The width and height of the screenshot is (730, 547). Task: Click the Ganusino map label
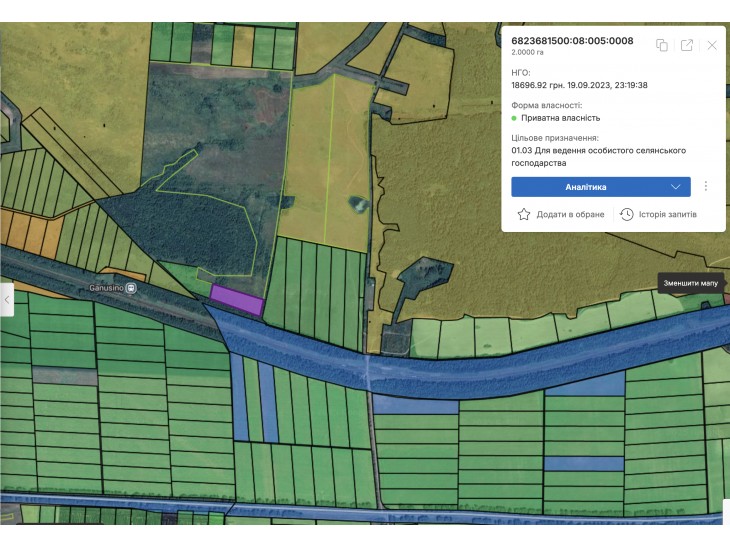click(x=107, y=288)
